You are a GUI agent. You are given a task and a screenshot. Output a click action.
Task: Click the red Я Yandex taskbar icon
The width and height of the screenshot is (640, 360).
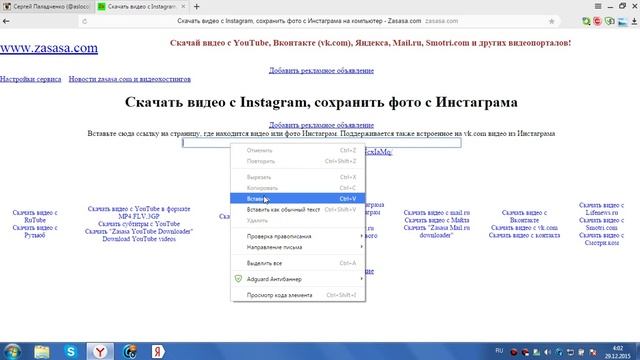[x=158, y=352]
